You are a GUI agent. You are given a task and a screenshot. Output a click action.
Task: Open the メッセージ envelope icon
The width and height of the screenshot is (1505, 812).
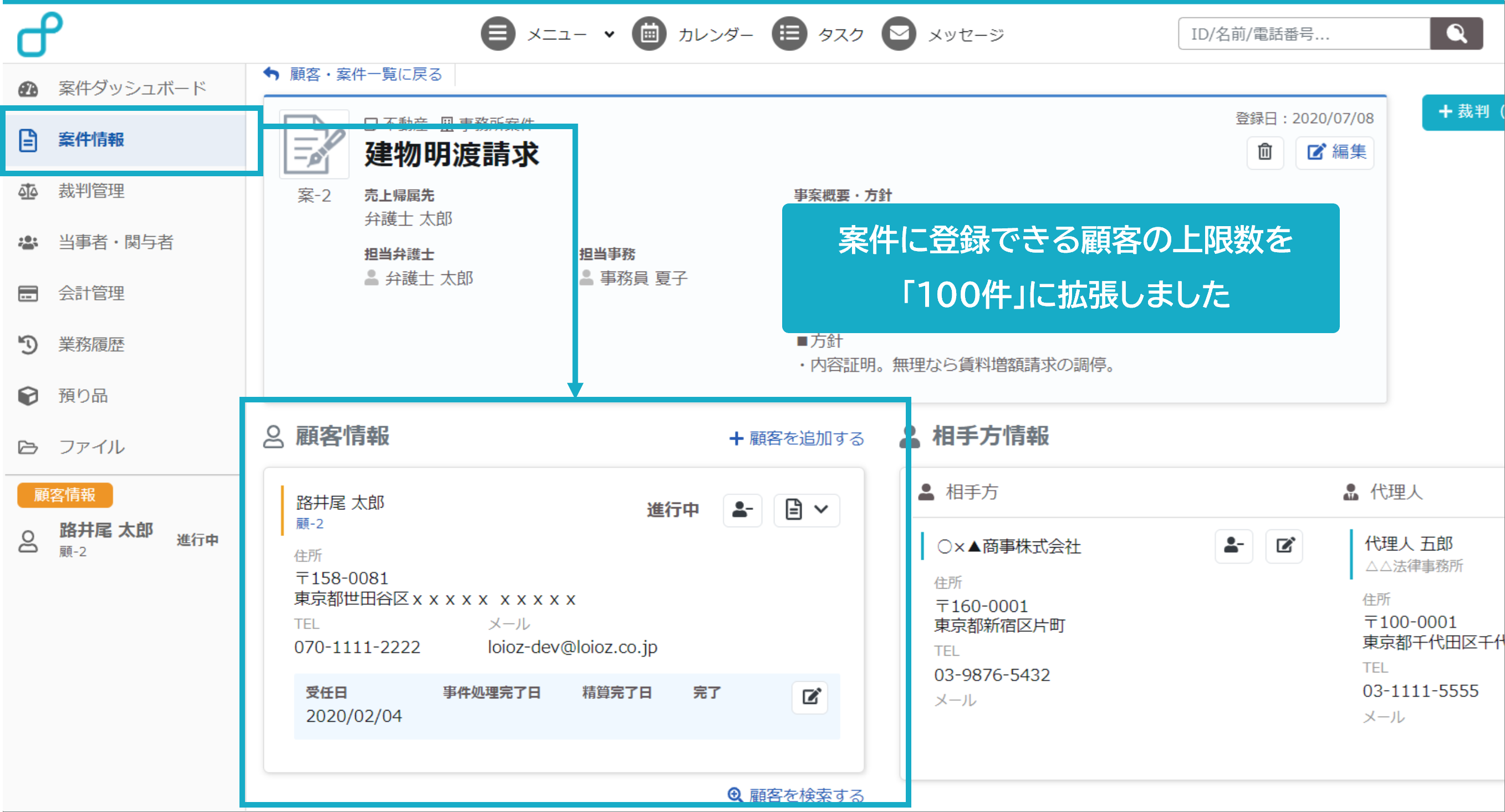coord(899,34)
